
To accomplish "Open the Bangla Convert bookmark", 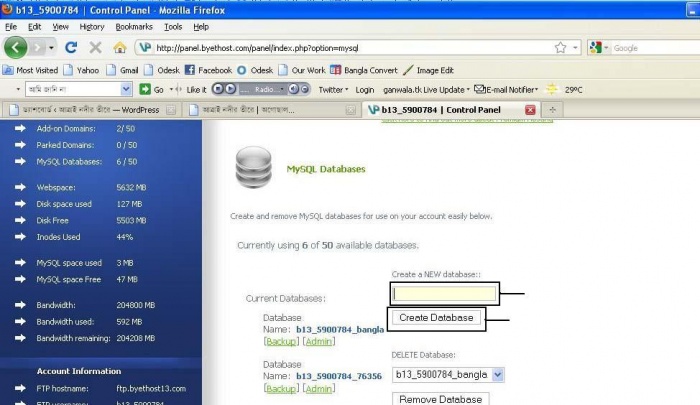I will [x=363, y=70].
